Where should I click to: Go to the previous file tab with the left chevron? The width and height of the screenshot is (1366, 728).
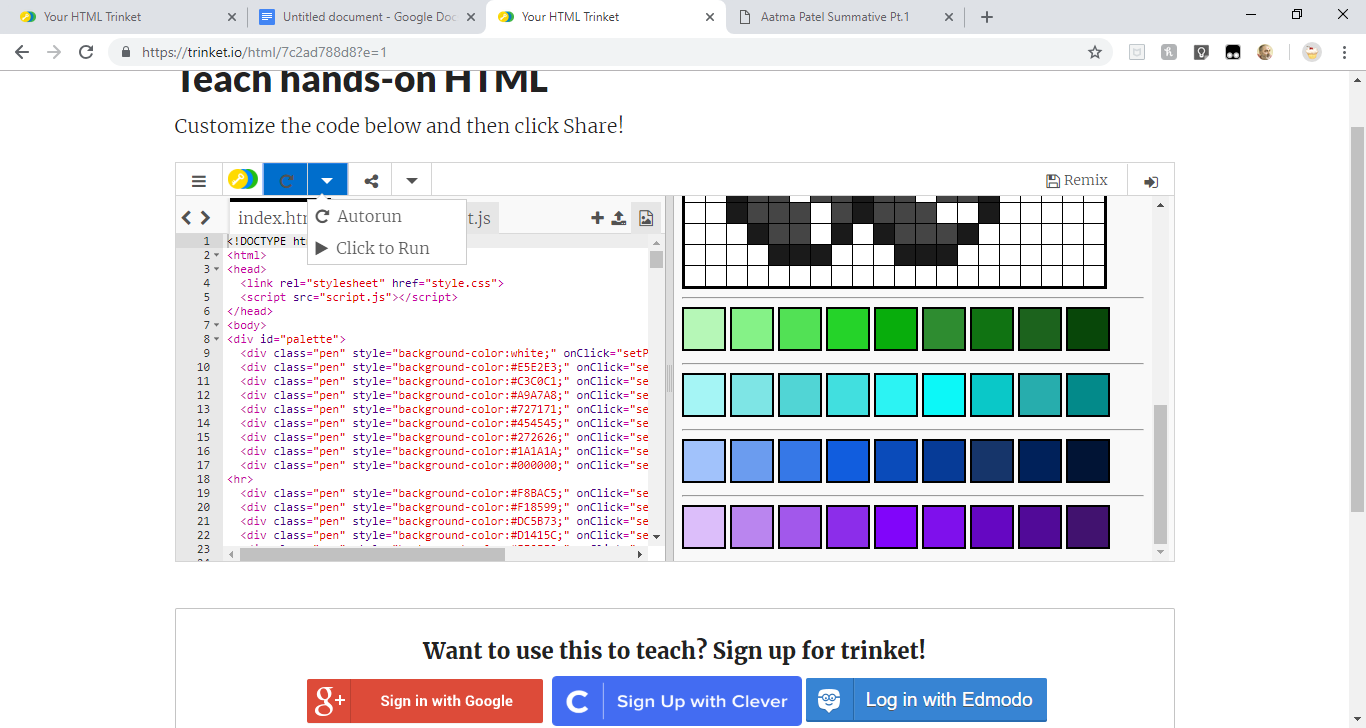187,217
